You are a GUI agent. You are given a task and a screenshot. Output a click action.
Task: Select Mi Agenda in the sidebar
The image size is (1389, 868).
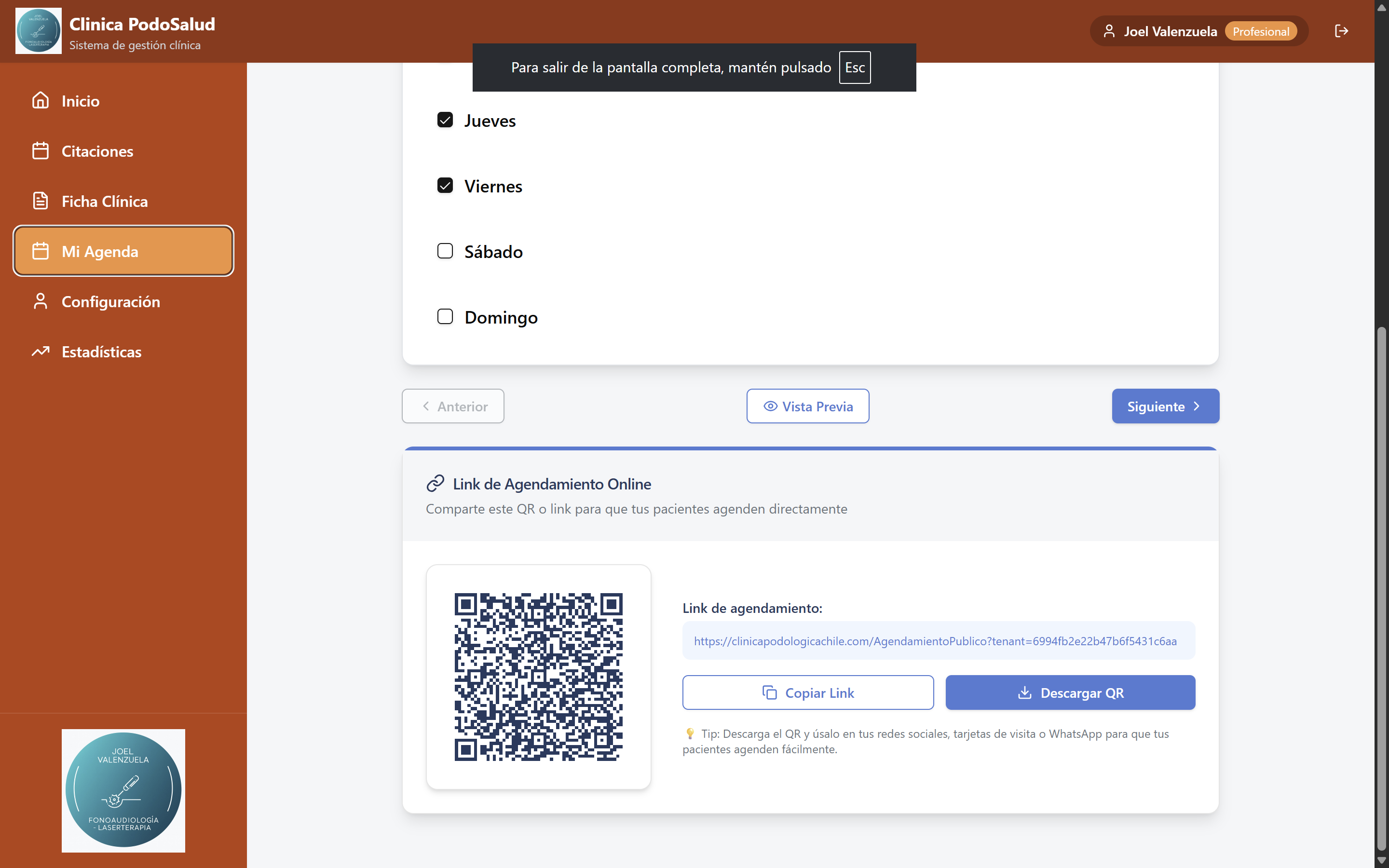123,251
